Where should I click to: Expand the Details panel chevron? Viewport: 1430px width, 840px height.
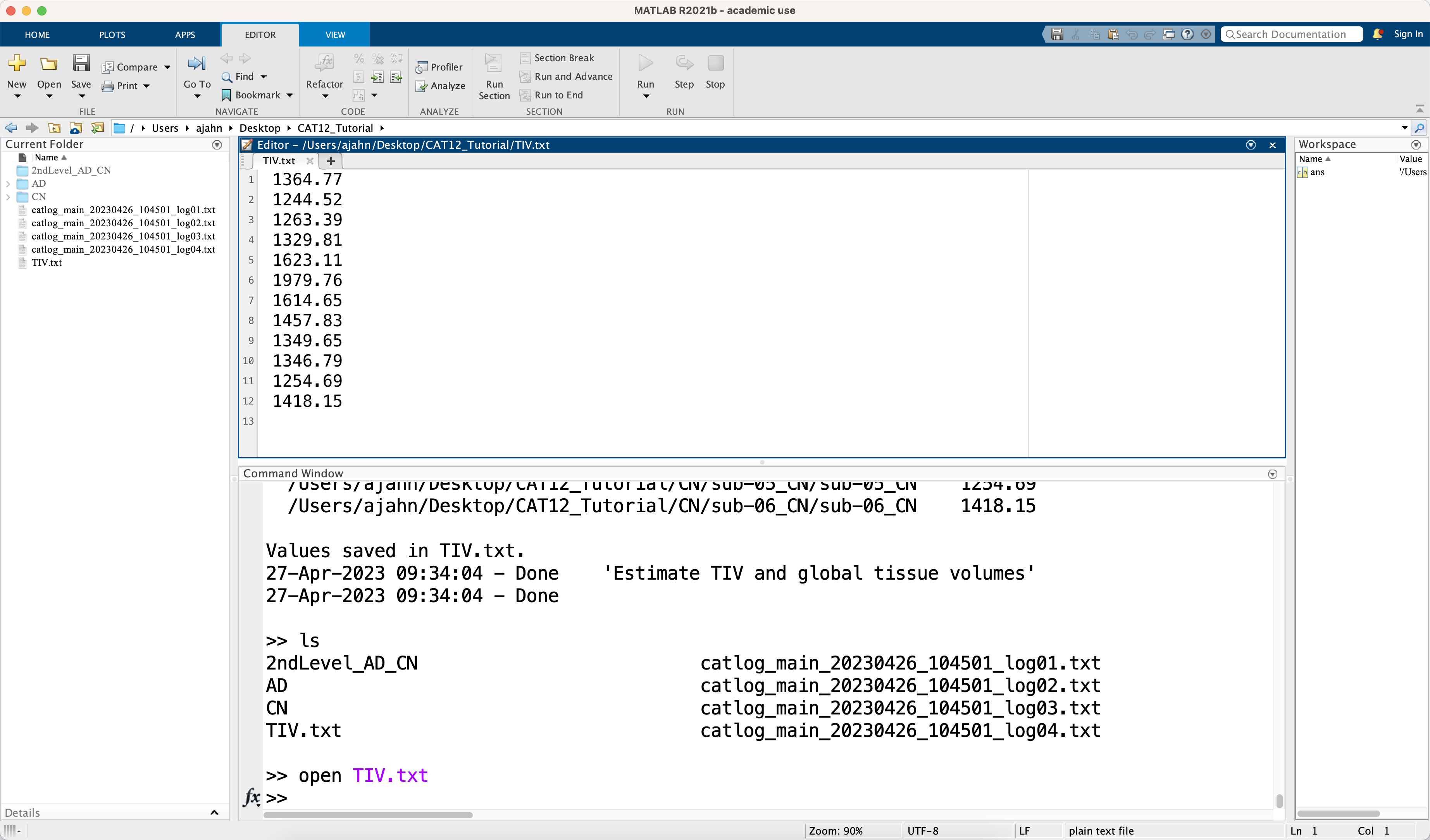click(215, 813)
